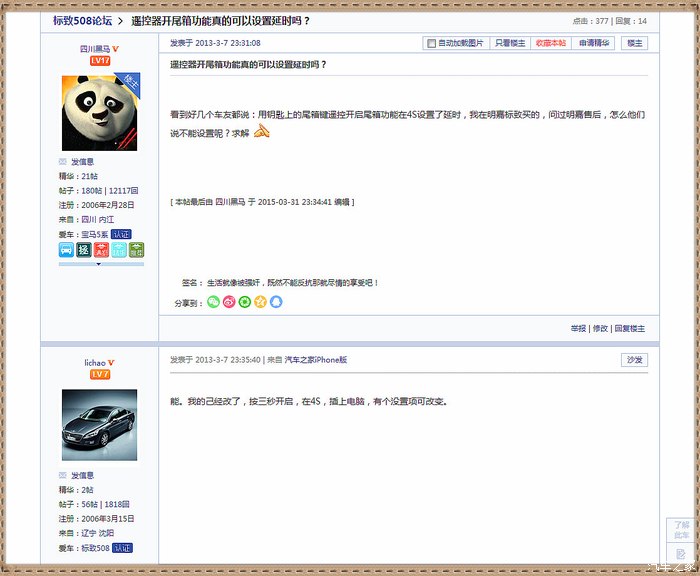This screenshot has width=700, height=576.
Task: Click 四川黑马's panda avatar image
Action: (x=100, y=113)
